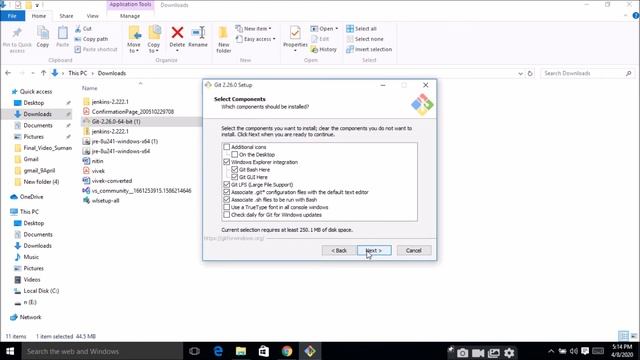Toggle the Git Bash Here checkbox
Viewport: 640px width, 360px height.
[235, 169]
